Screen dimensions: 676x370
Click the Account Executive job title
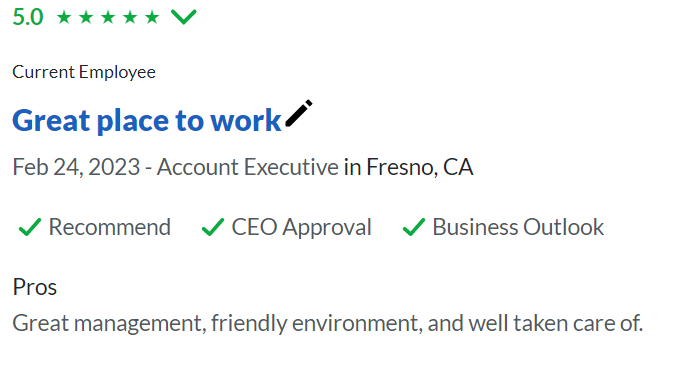pyautogui.click(x=248, y=167)
